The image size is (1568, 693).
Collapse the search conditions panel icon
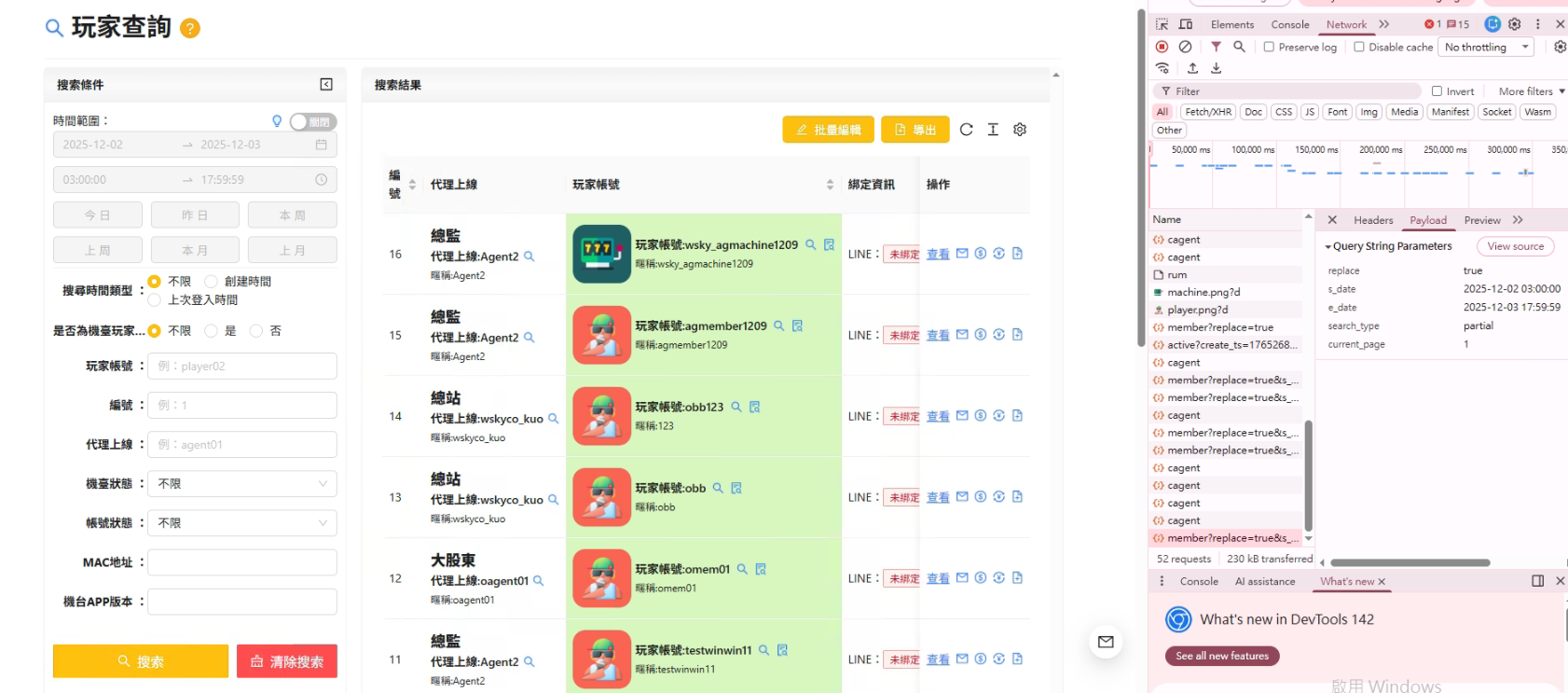point(326,85)
